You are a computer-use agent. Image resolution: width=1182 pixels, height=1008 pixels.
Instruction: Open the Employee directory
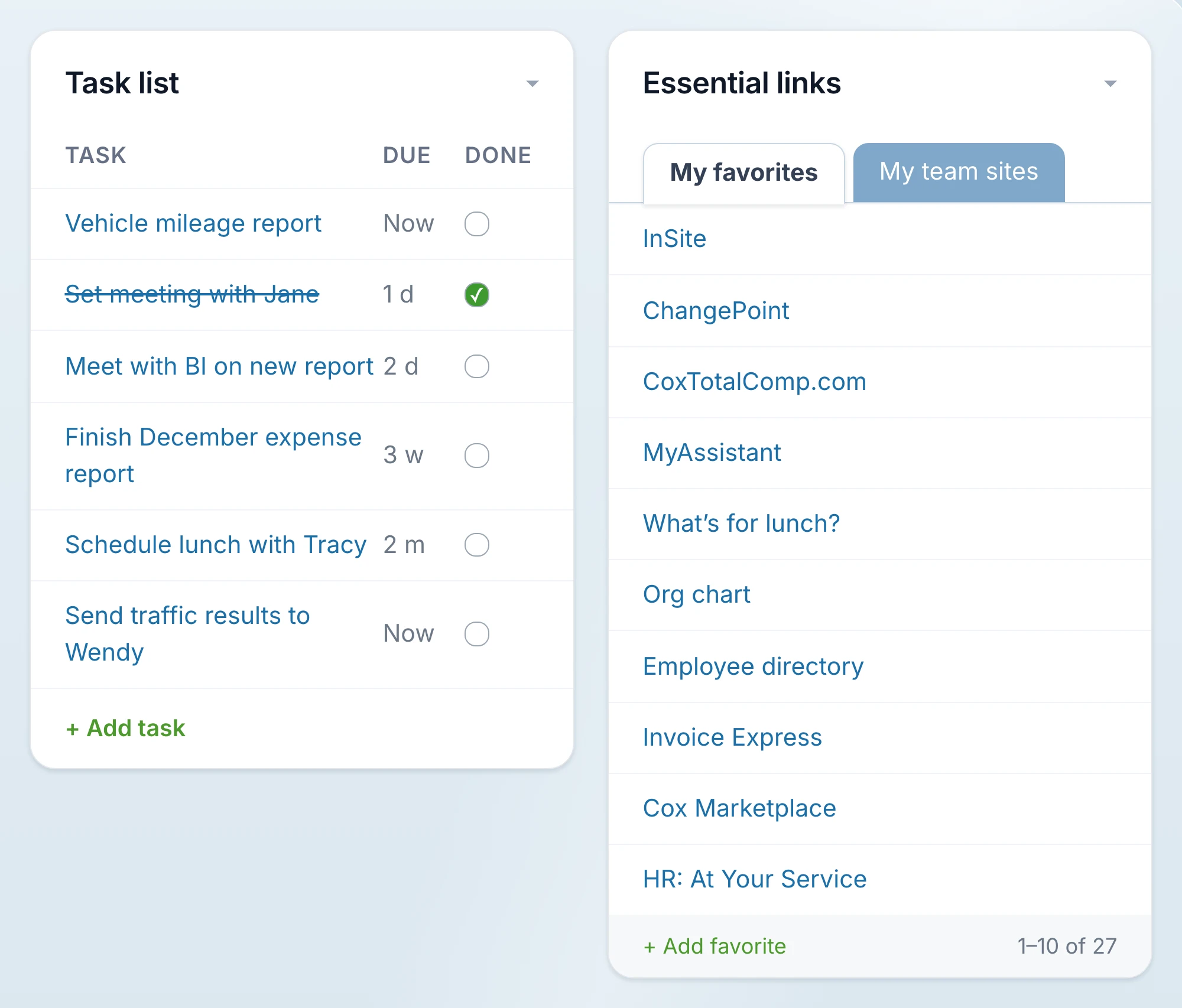pyautogui.click(x=753, y=666)
